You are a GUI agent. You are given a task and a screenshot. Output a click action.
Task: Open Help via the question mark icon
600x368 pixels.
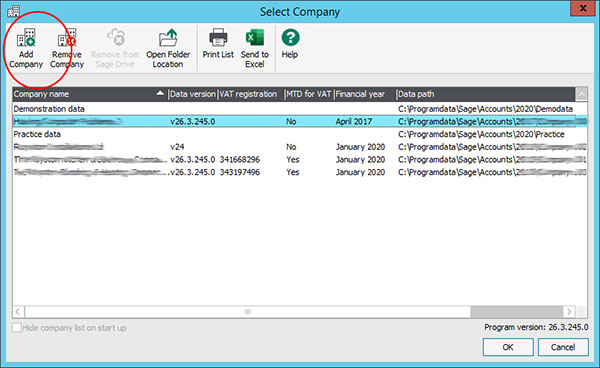(290, 37)
